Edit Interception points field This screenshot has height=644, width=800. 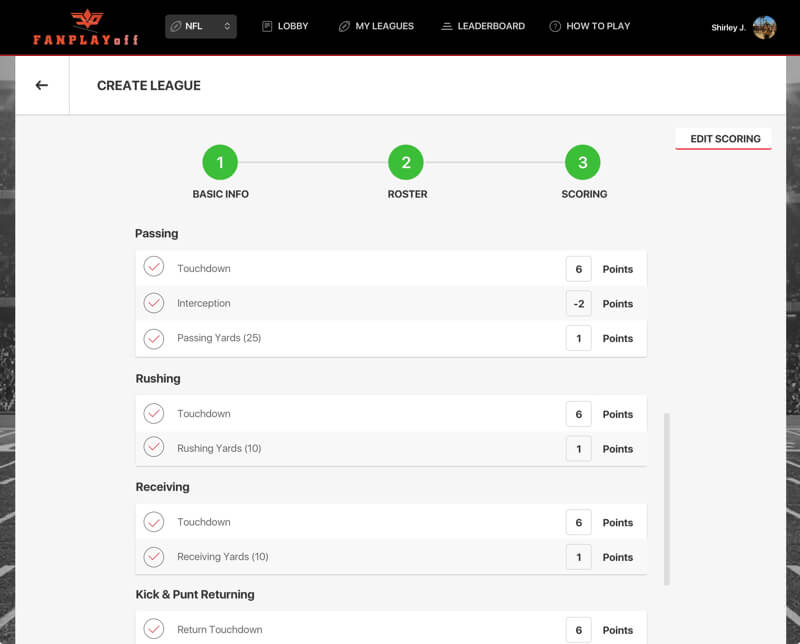tap(579, 304)
